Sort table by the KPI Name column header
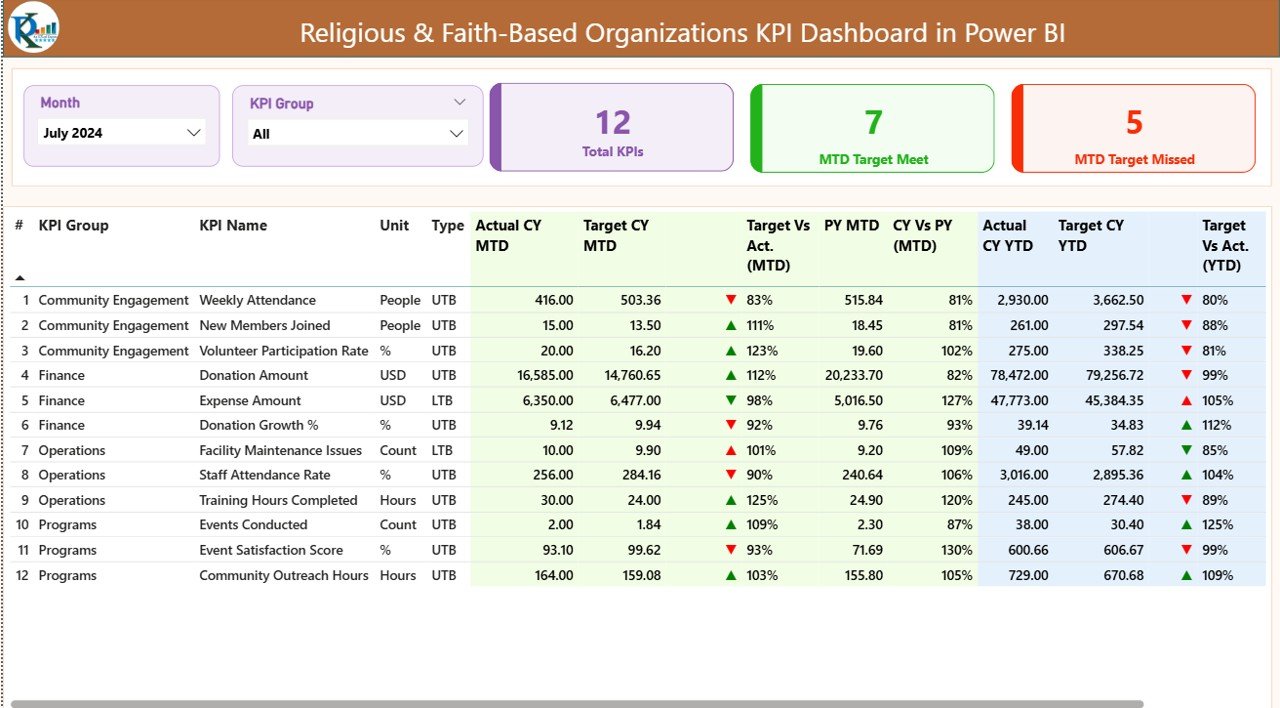Viewport: 1280px width, 708px height. 233,225
